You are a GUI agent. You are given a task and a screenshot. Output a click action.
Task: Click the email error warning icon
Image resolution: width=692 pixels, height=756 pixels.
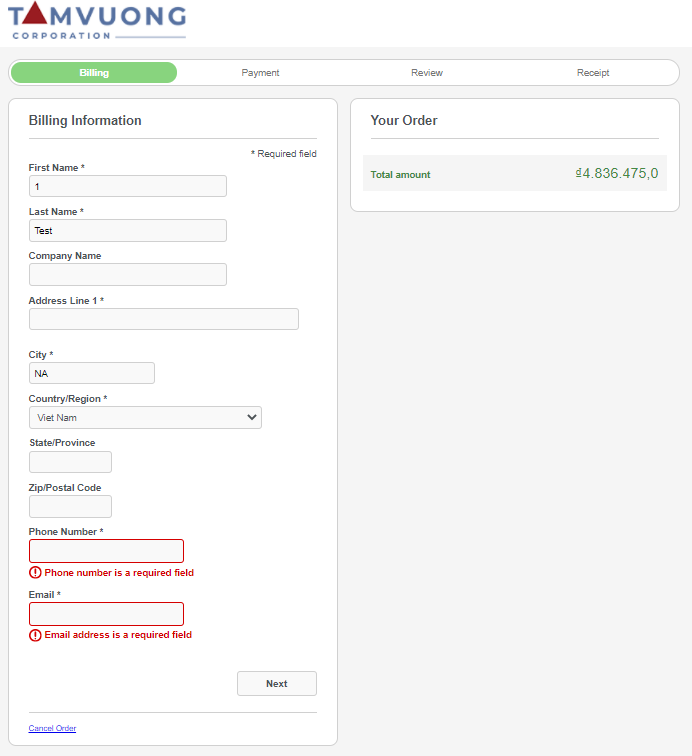[x=35, y=635]
